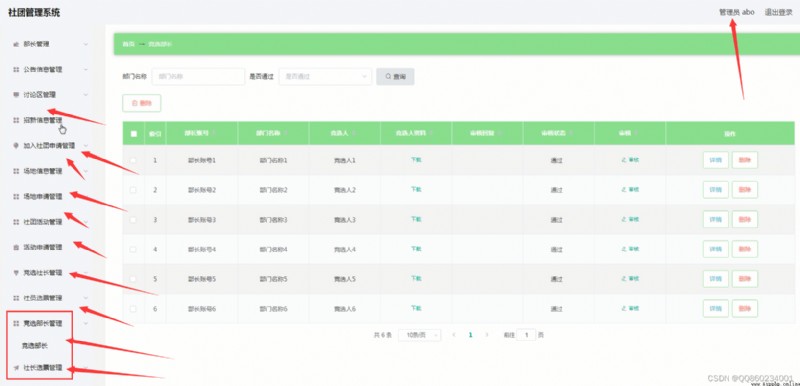Screen dimensions: 800x386
Task: Click the 审核 edit icon in row 2
Action: tap(623, 190)
